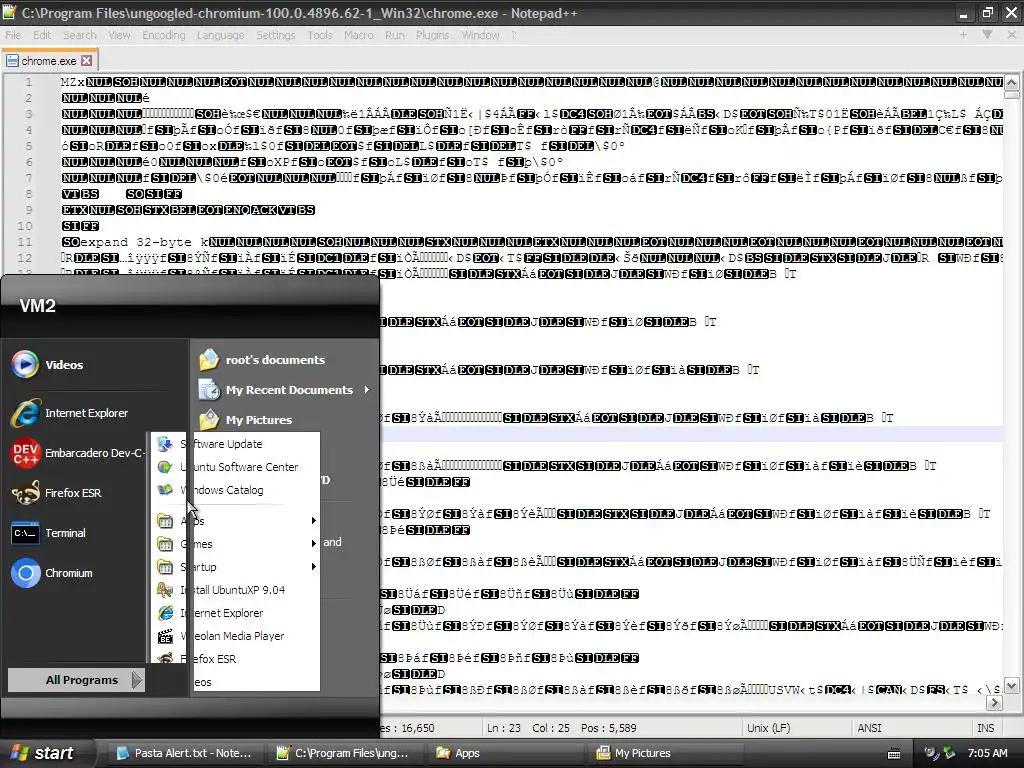Click line number 11 in margin

coord(25,242)
